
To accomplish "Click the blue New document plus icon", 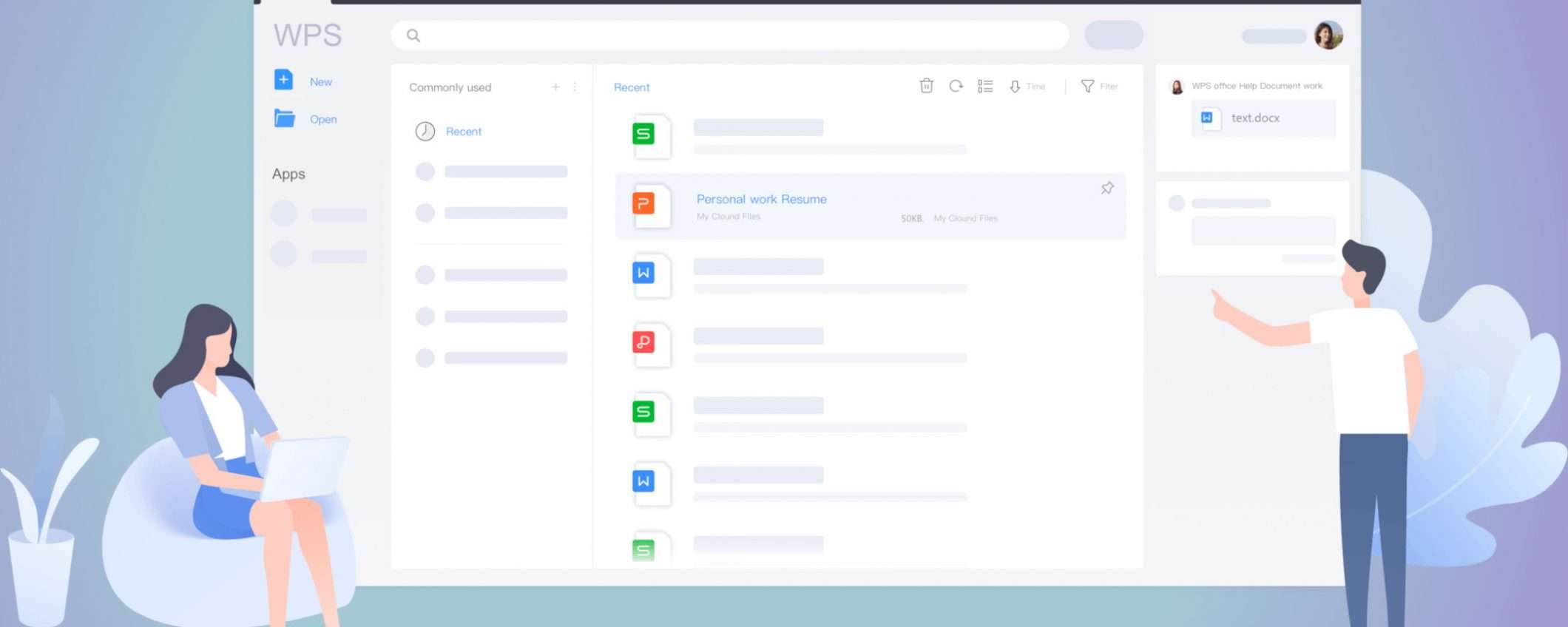I will pyautogui.click(x=283, y=80).
